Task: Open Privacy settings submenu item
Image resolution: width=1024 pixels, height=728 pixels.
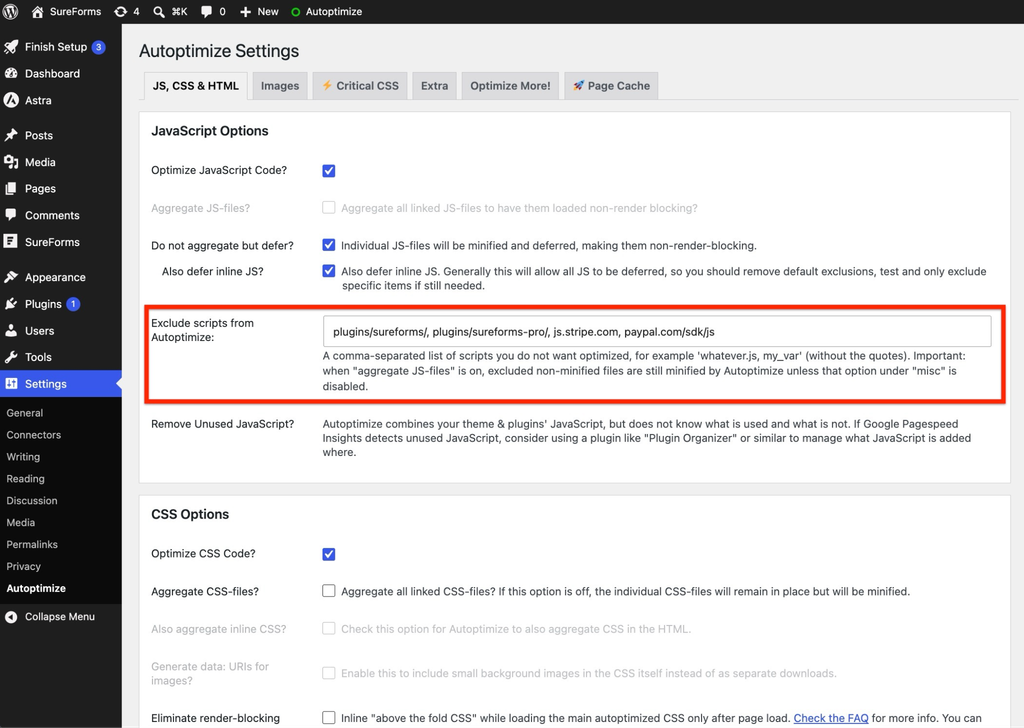Action: [24, 566]
